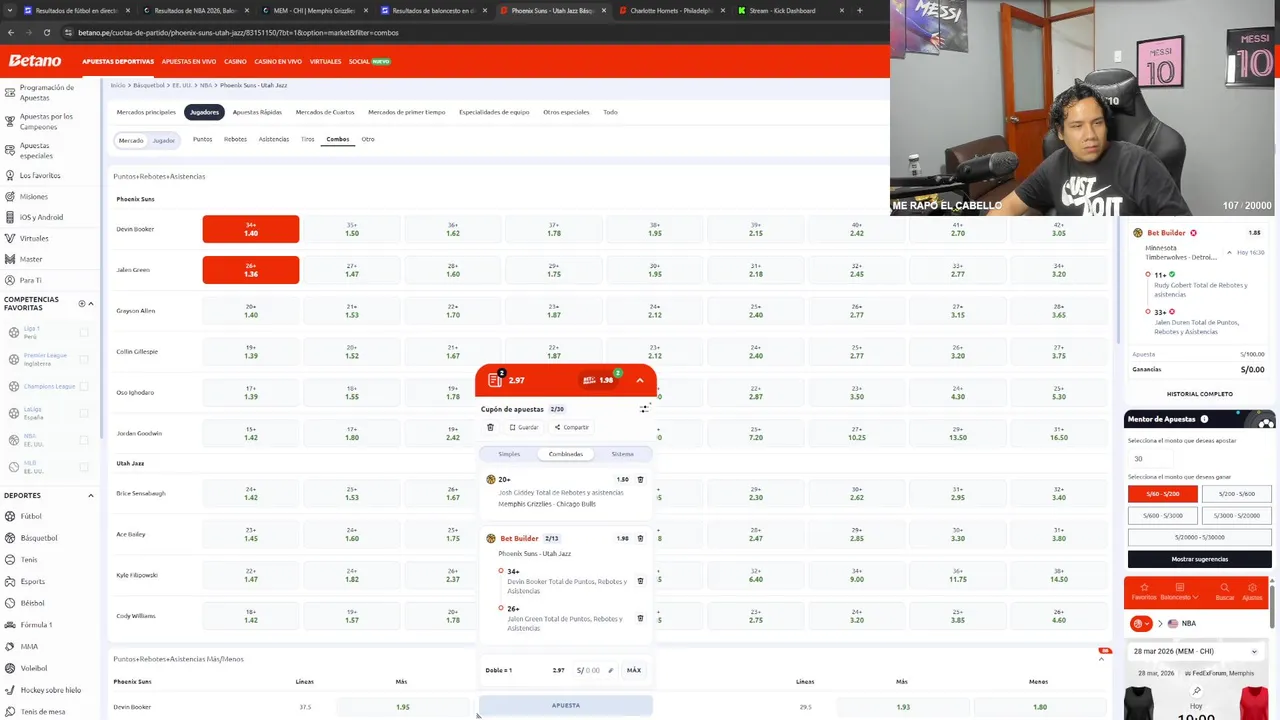1280x720 pixels.
Task: Remove the Josh Giddey 20+ bet
Action: [x=641, y=480]
